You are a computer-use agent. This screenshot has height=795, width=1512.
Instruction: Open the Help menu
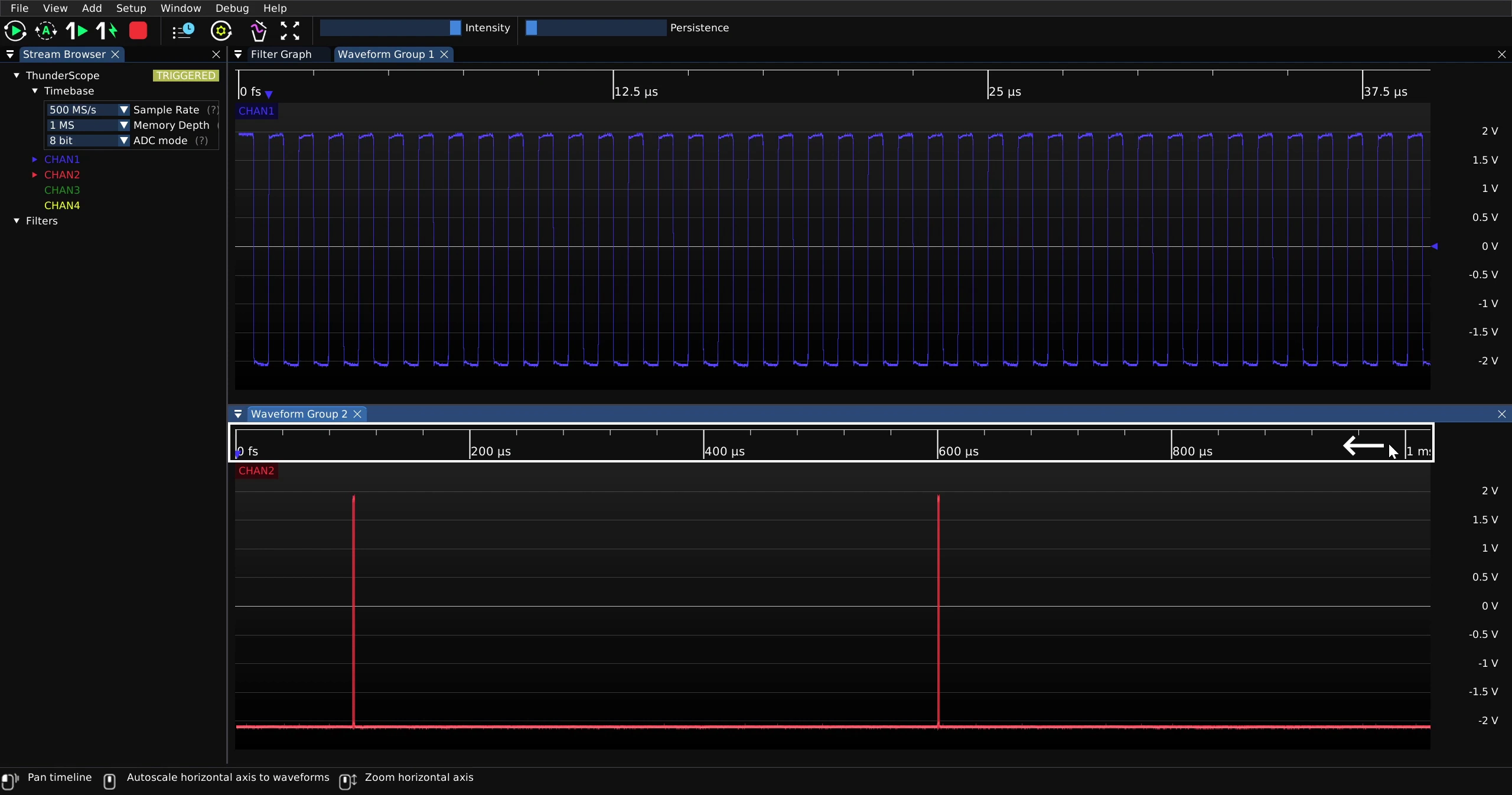tap(275, 8)
